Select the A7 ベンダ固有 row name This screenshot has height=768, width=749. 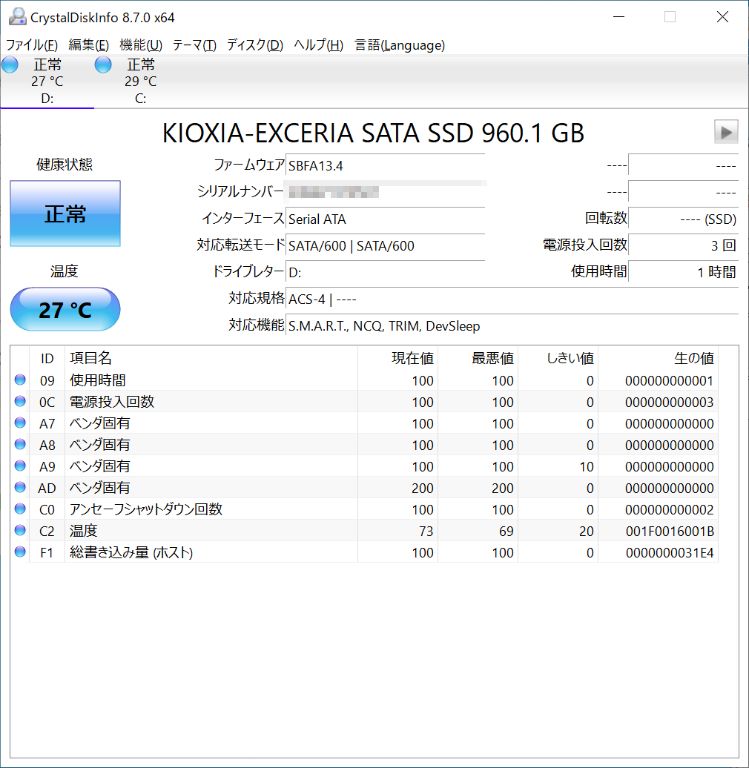click(x=100, y=423)
